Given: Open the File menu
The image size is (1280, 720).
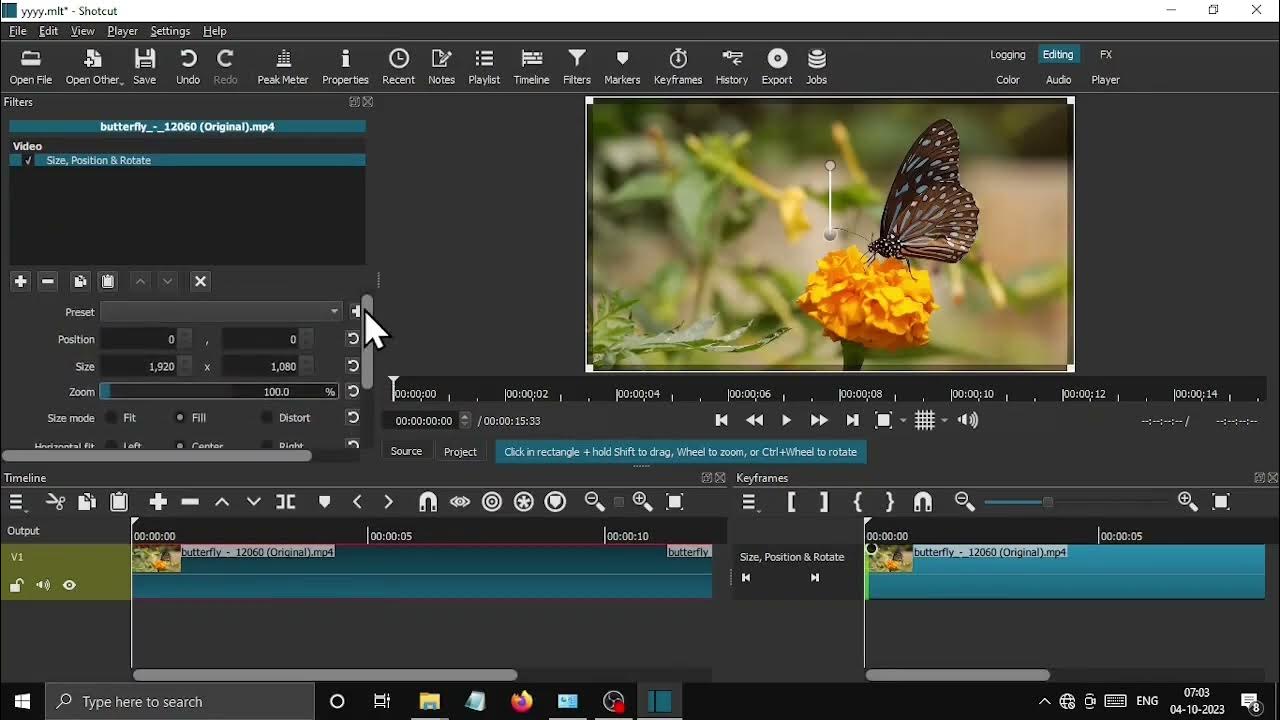Looking at the screenshot, I should 18,31.
